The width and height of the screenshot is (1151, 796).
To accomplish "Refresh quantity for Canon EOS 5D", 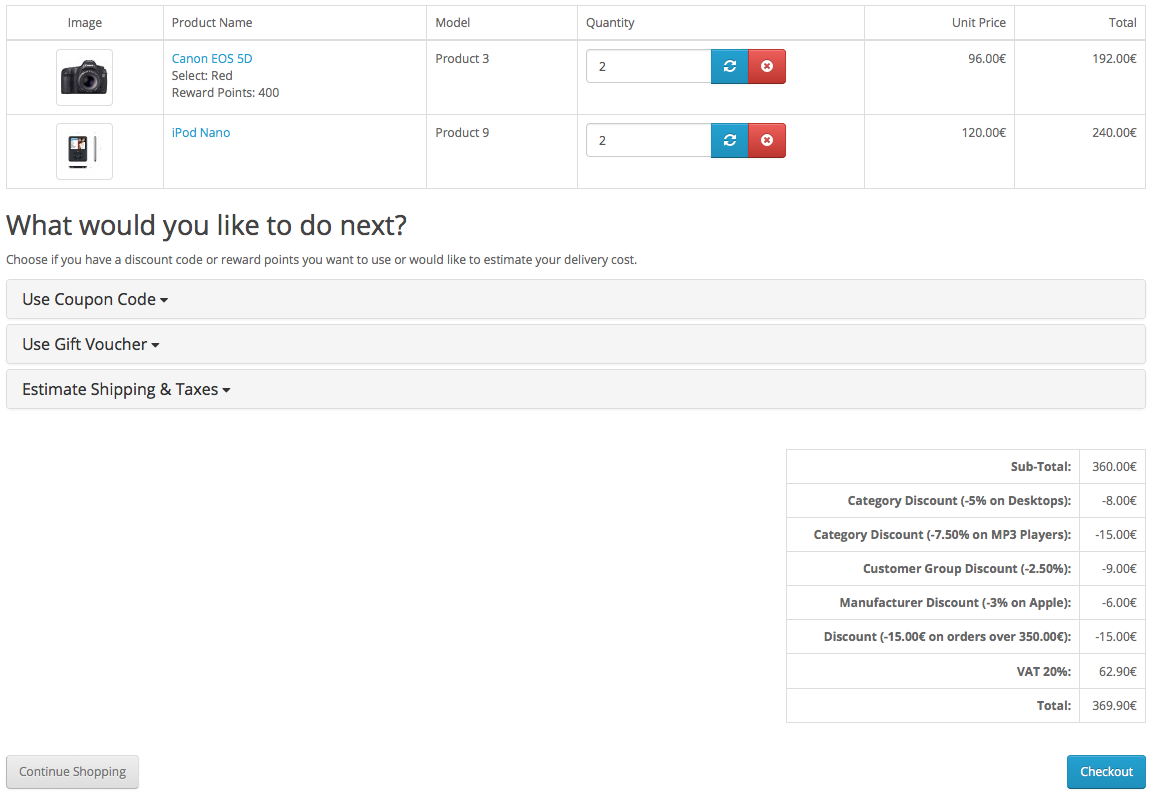I will (x=730, y=66).
